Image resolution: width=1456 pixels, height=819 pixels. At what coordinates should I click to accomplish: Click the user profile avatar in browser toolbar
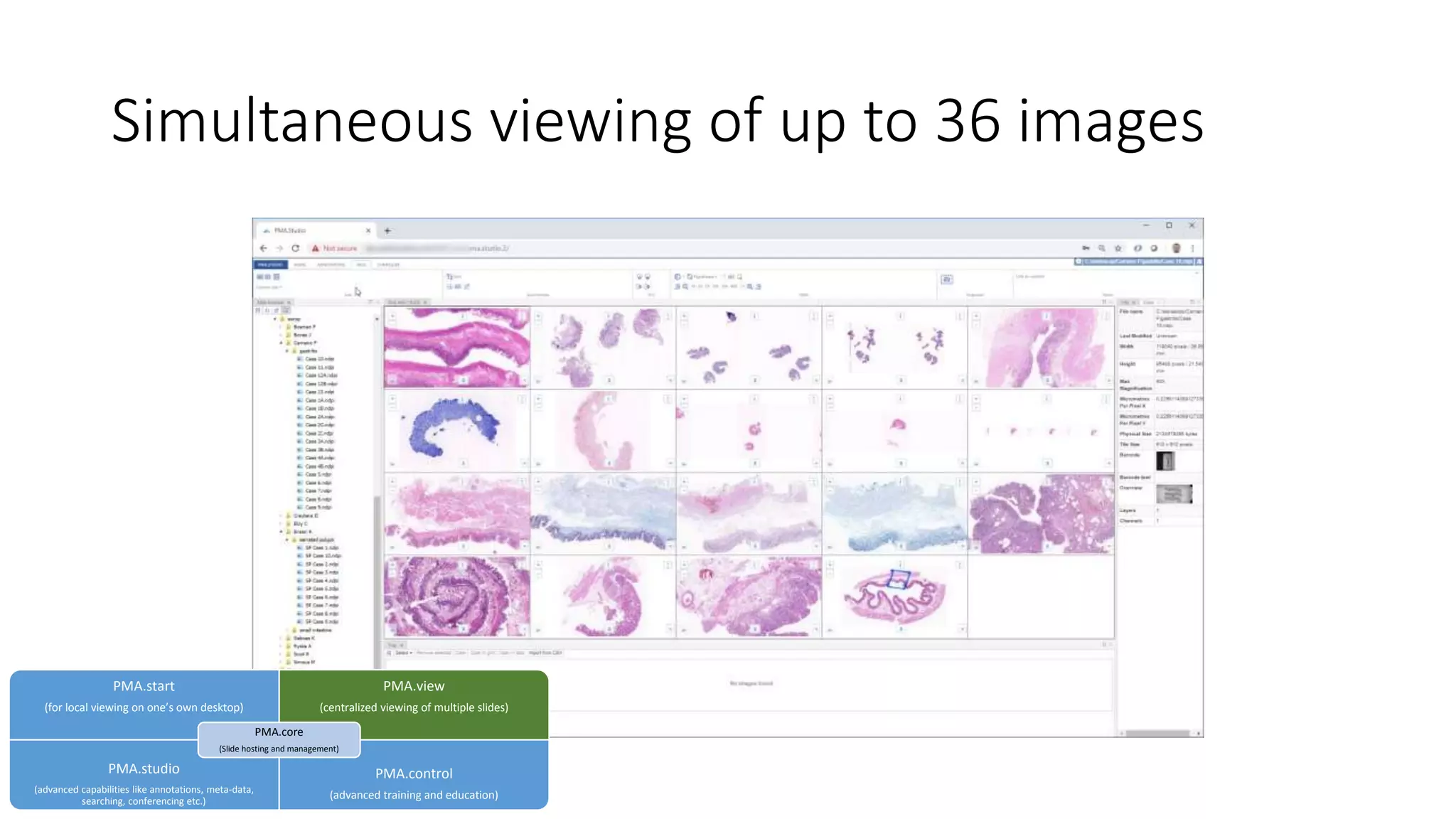click(1176, 248)
